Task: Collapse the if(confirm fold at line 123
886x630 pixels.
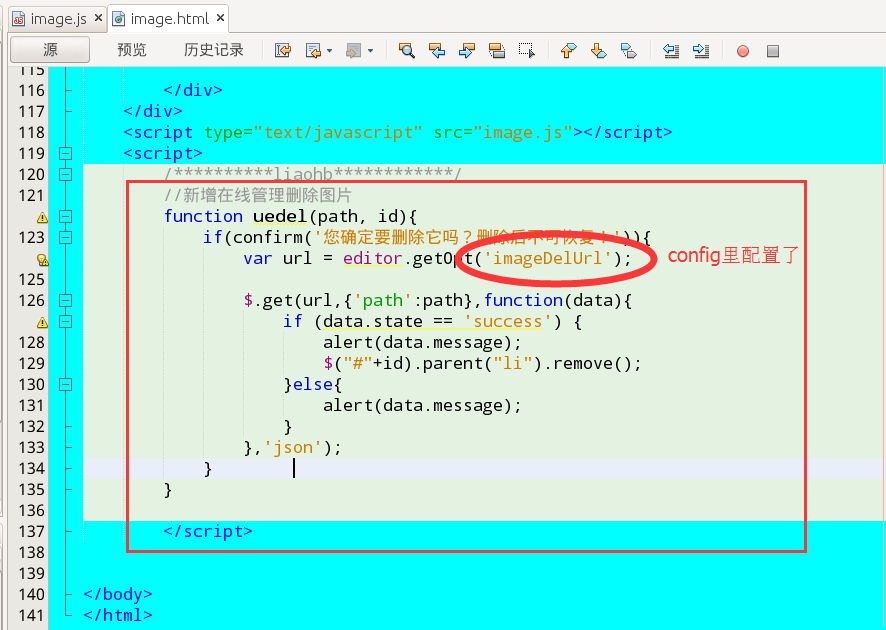Action: 66,237
